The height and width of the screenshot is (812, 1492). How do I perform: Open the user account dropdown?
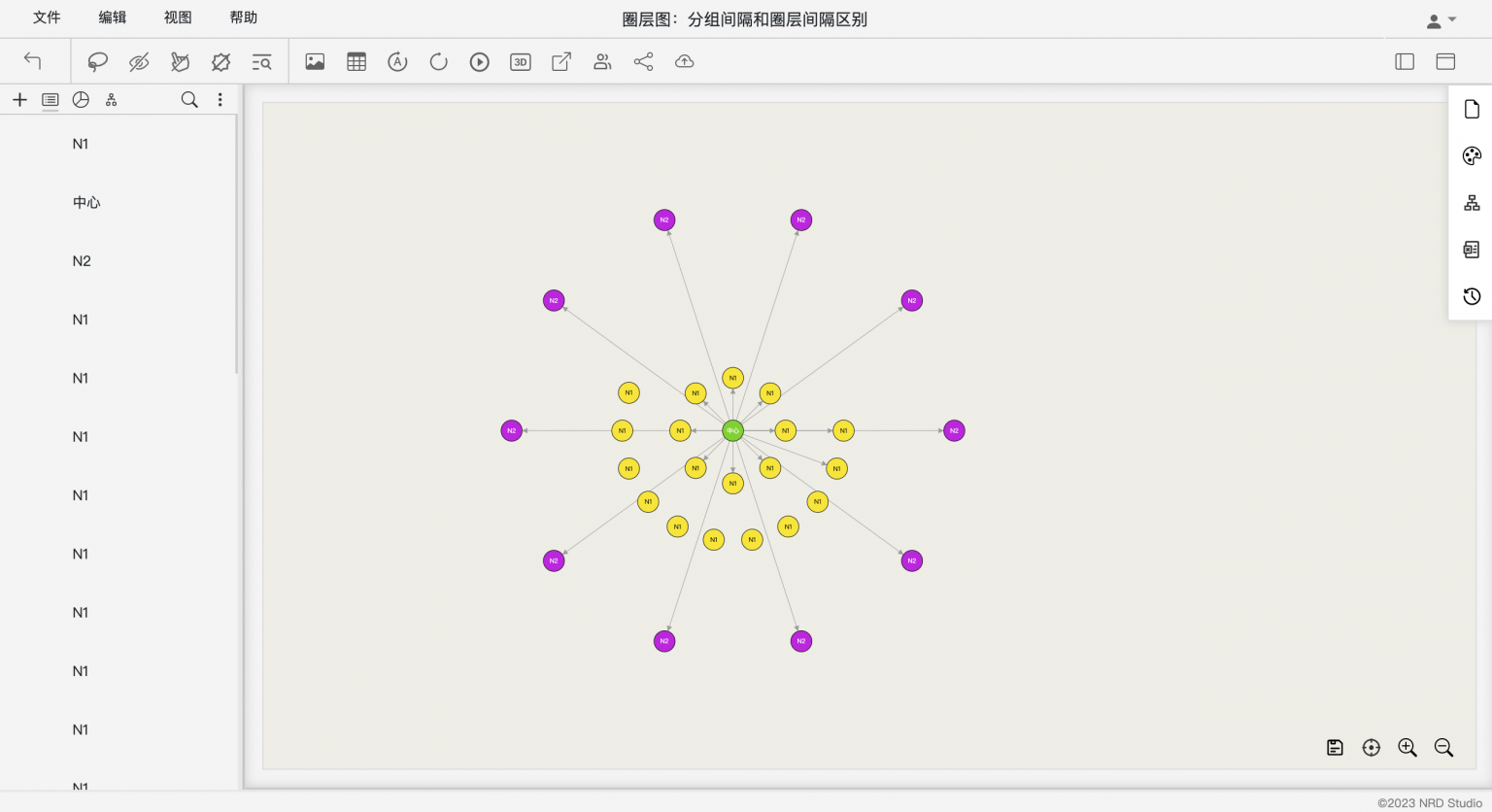click(x=1441, y=20)
